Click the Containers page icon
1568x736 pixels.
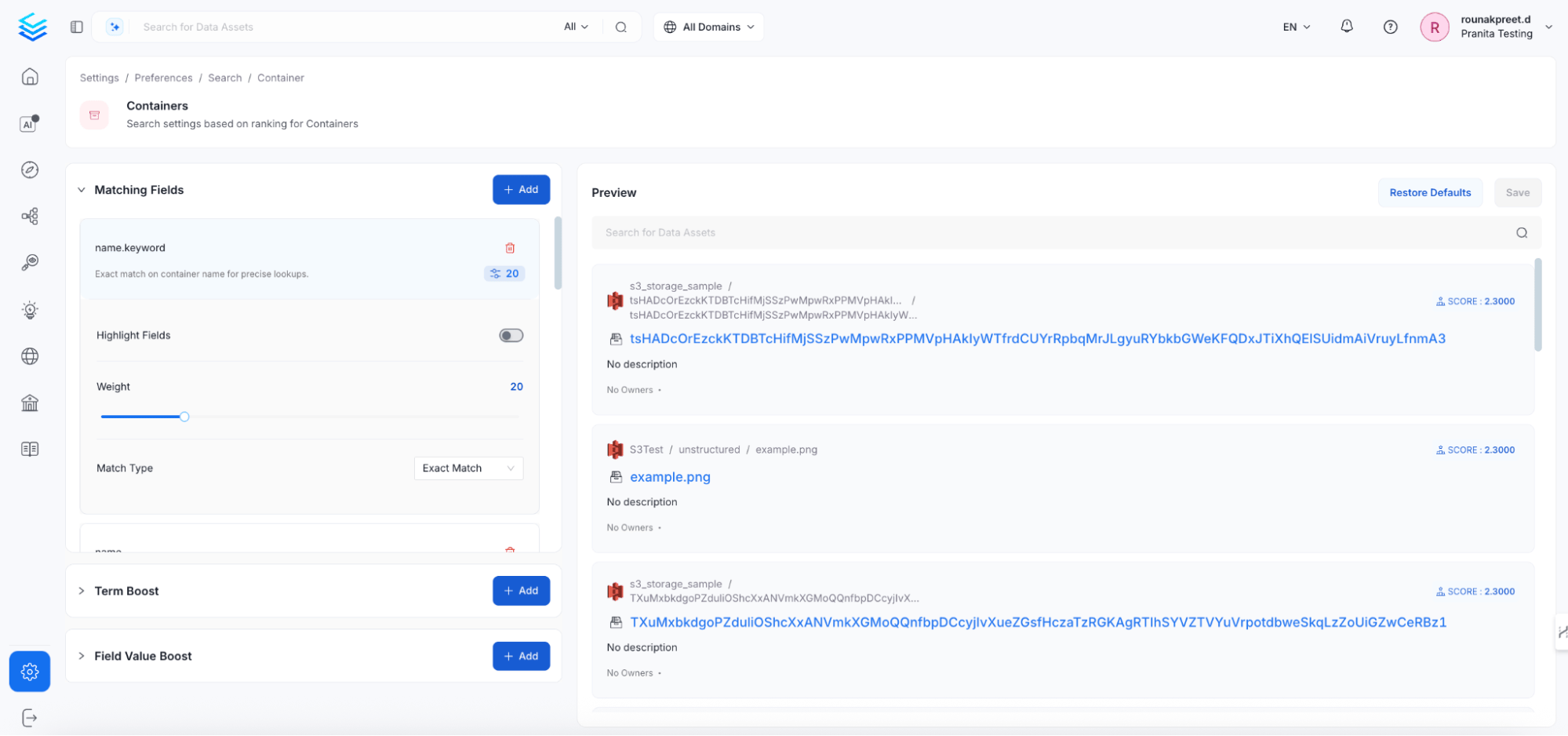point(94,115)
